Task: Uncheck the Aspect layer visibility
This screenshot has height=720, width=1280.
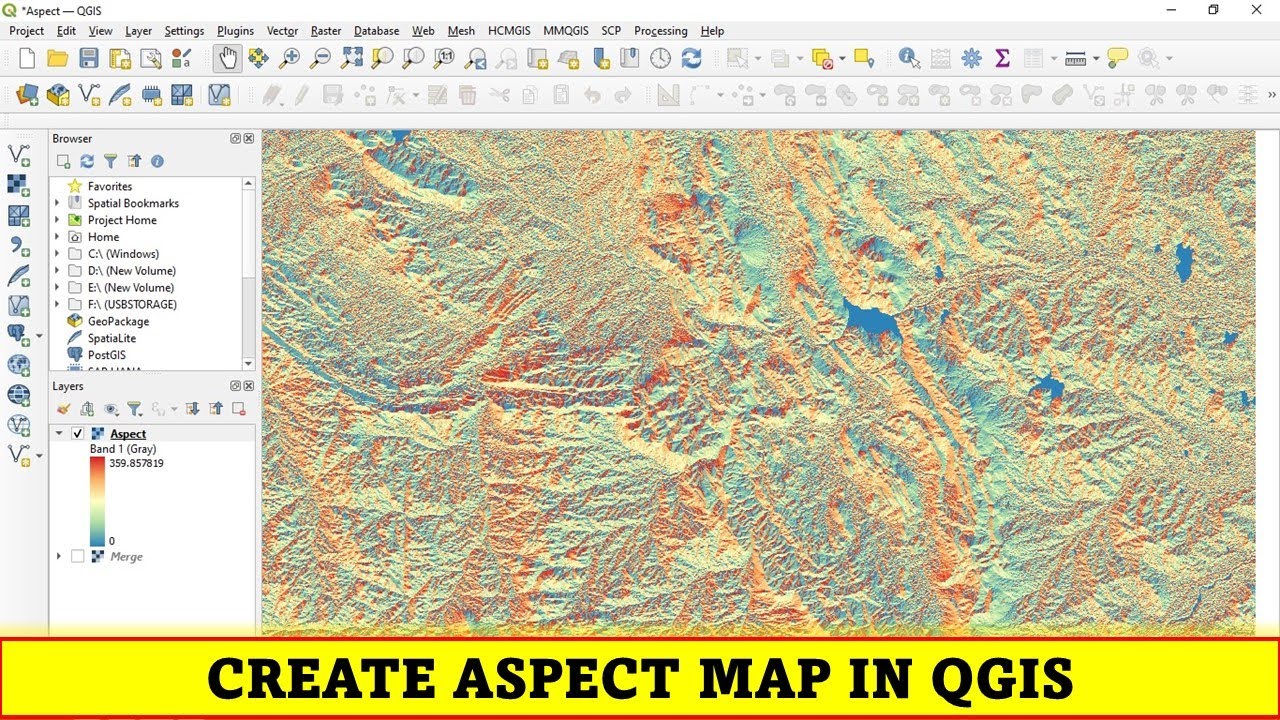Action: [78, 434]
